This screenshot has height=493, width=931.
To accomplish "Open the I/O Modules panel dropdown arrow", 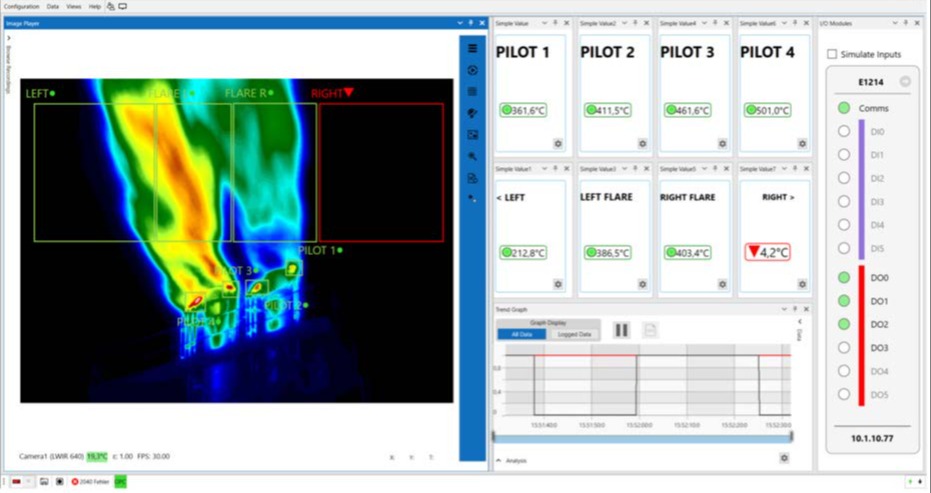I will [895, 23].
